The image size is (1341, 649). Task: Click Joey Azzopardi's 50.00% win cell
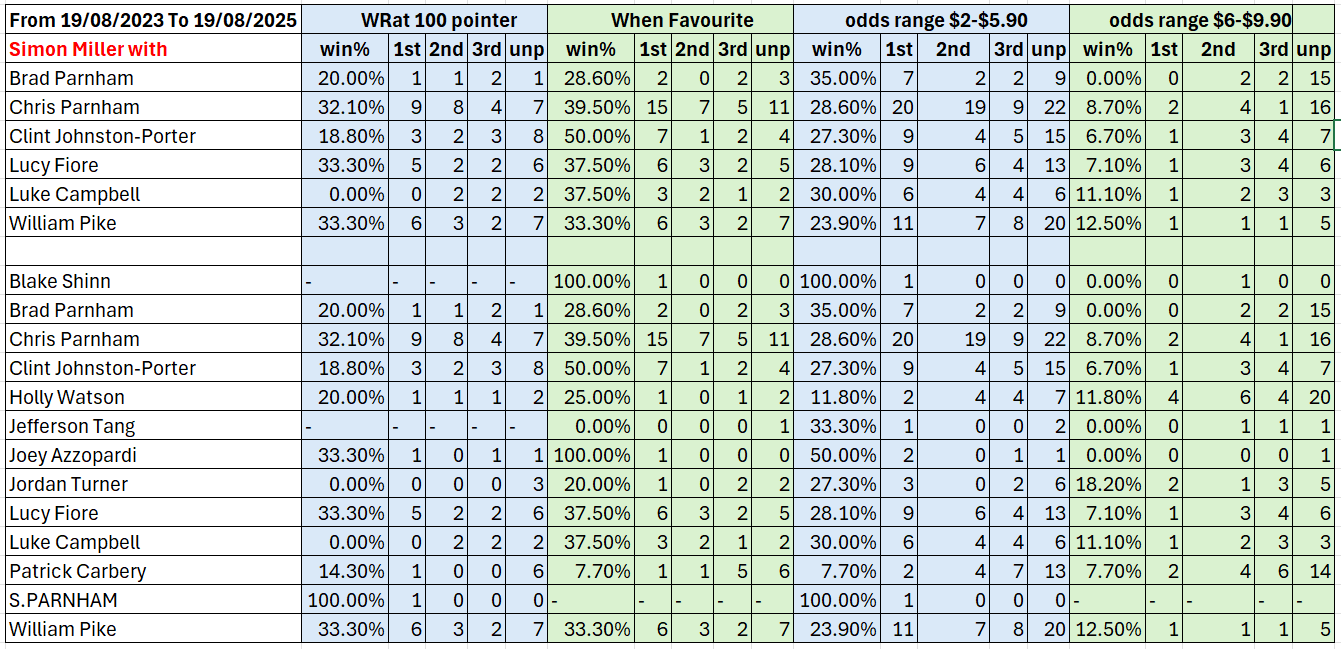click(x=837, y=455)
